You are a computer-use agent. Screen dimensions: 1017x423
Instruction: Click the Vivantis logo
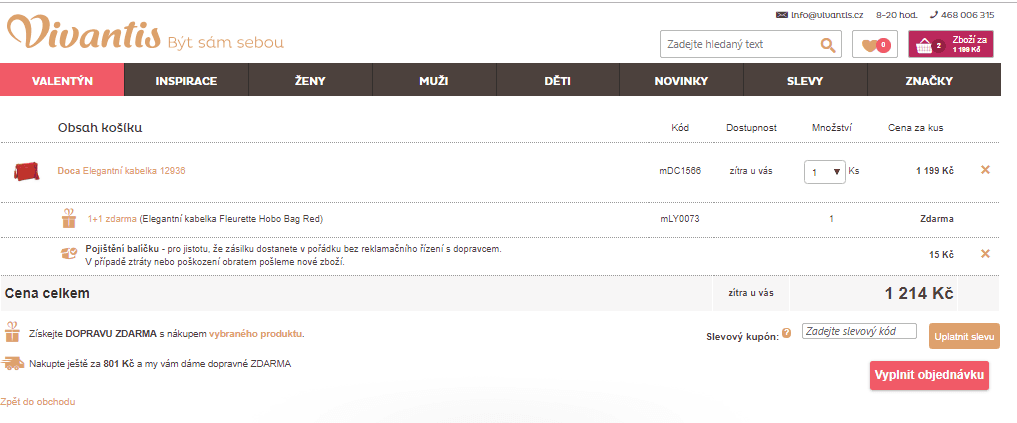(84, 34)
